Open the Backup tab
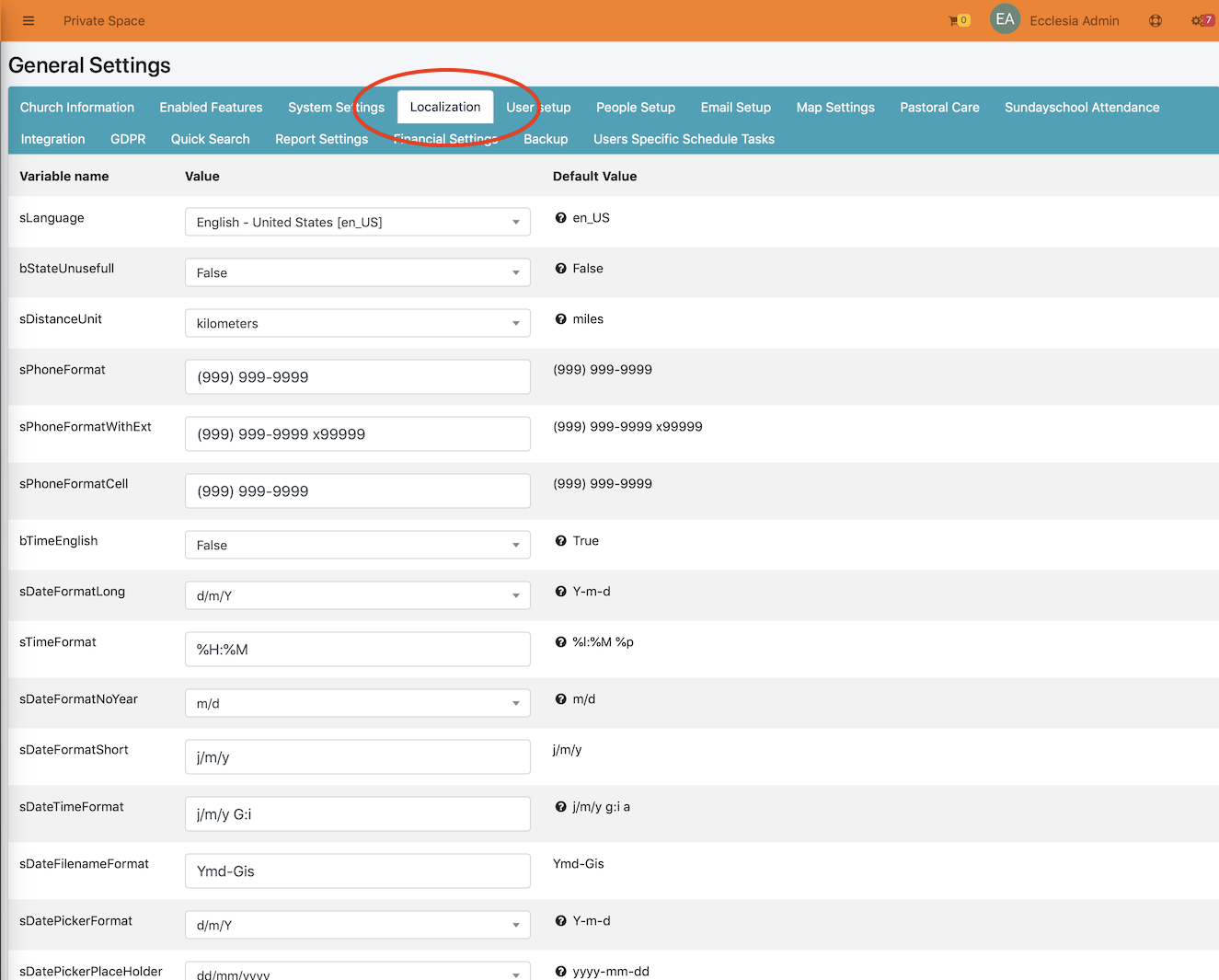Viewport: 1219px width, 980px height. click(x=546, y=139)
